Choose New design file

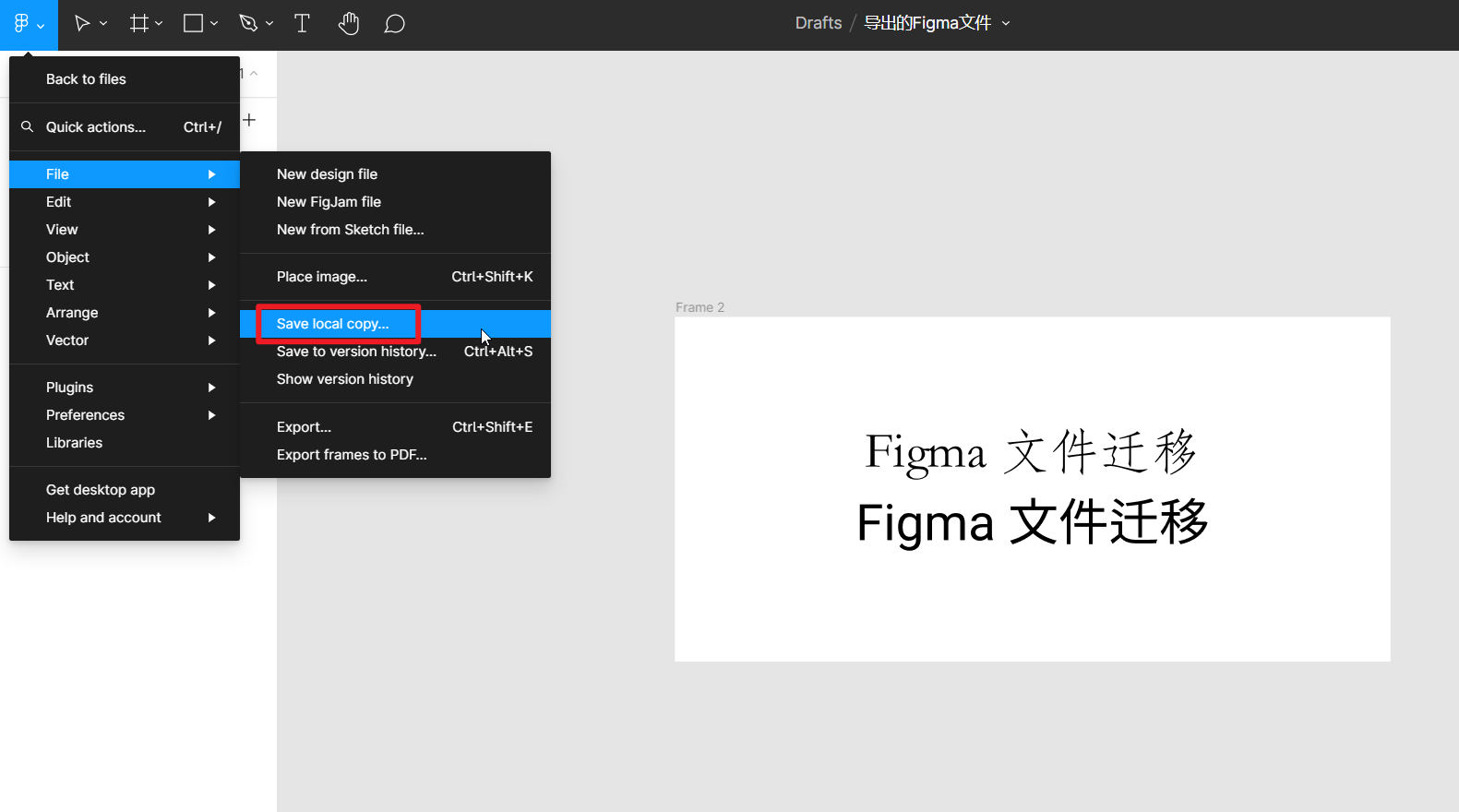tap(395, 174)
